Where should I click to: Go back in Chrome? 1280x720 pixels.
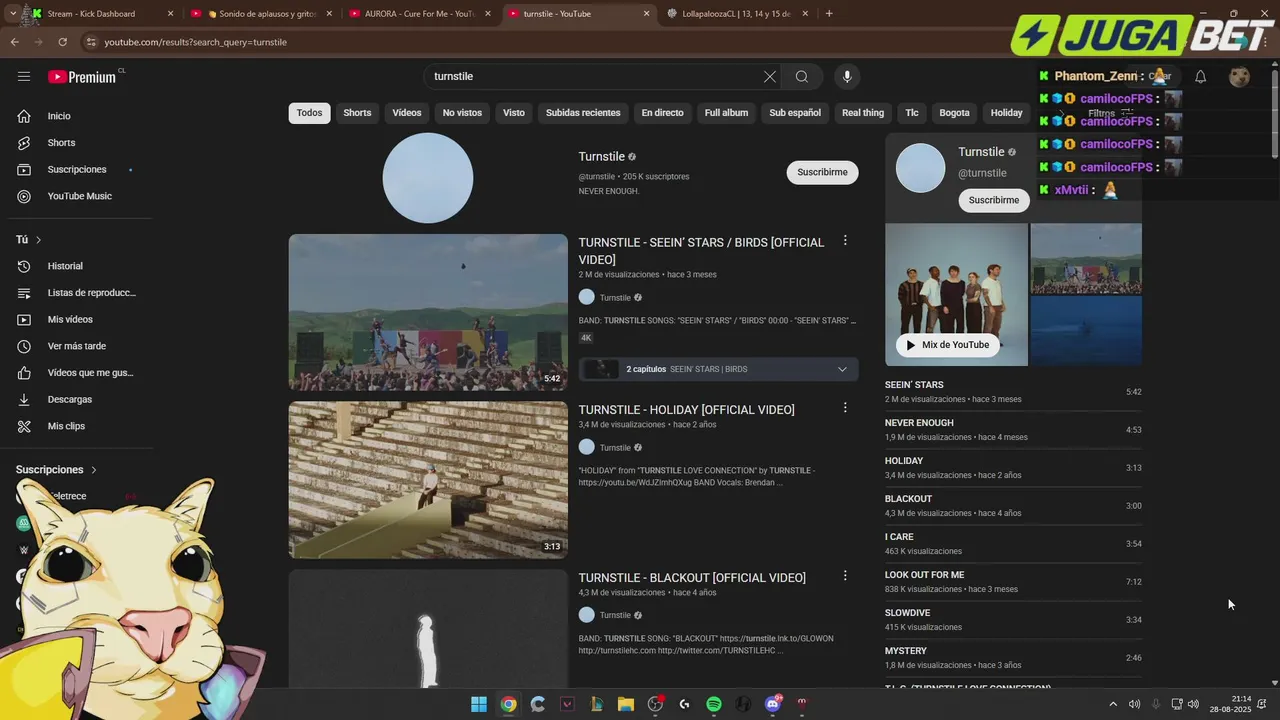pos(14,42)
